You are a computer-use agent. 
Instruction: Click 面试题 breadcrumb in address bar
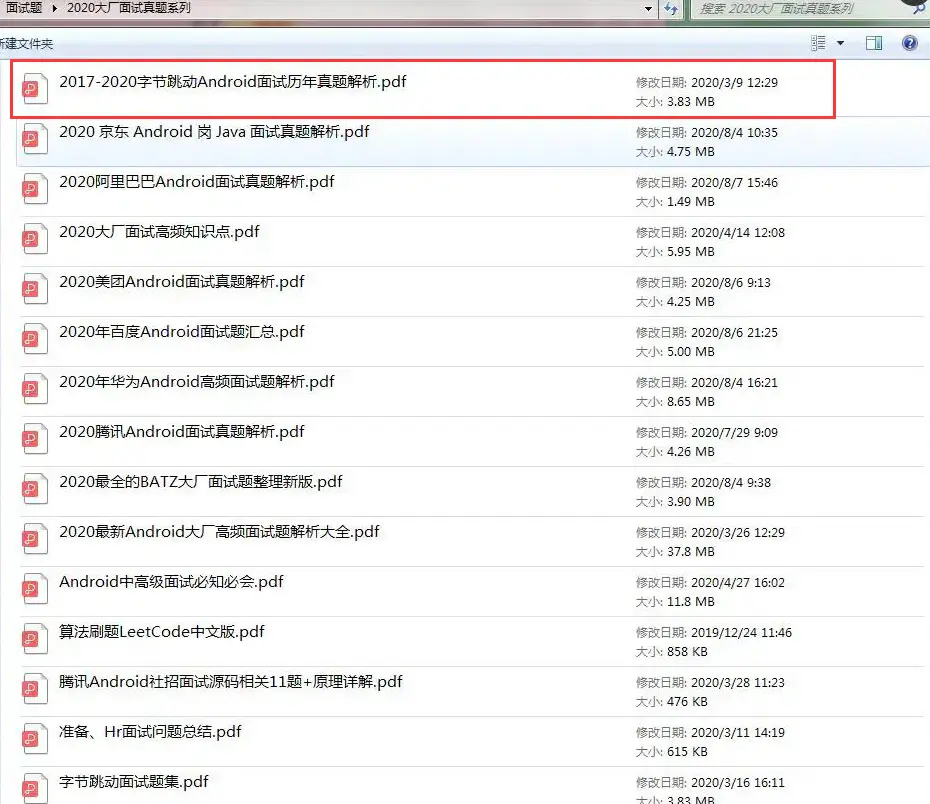point(24,8)
